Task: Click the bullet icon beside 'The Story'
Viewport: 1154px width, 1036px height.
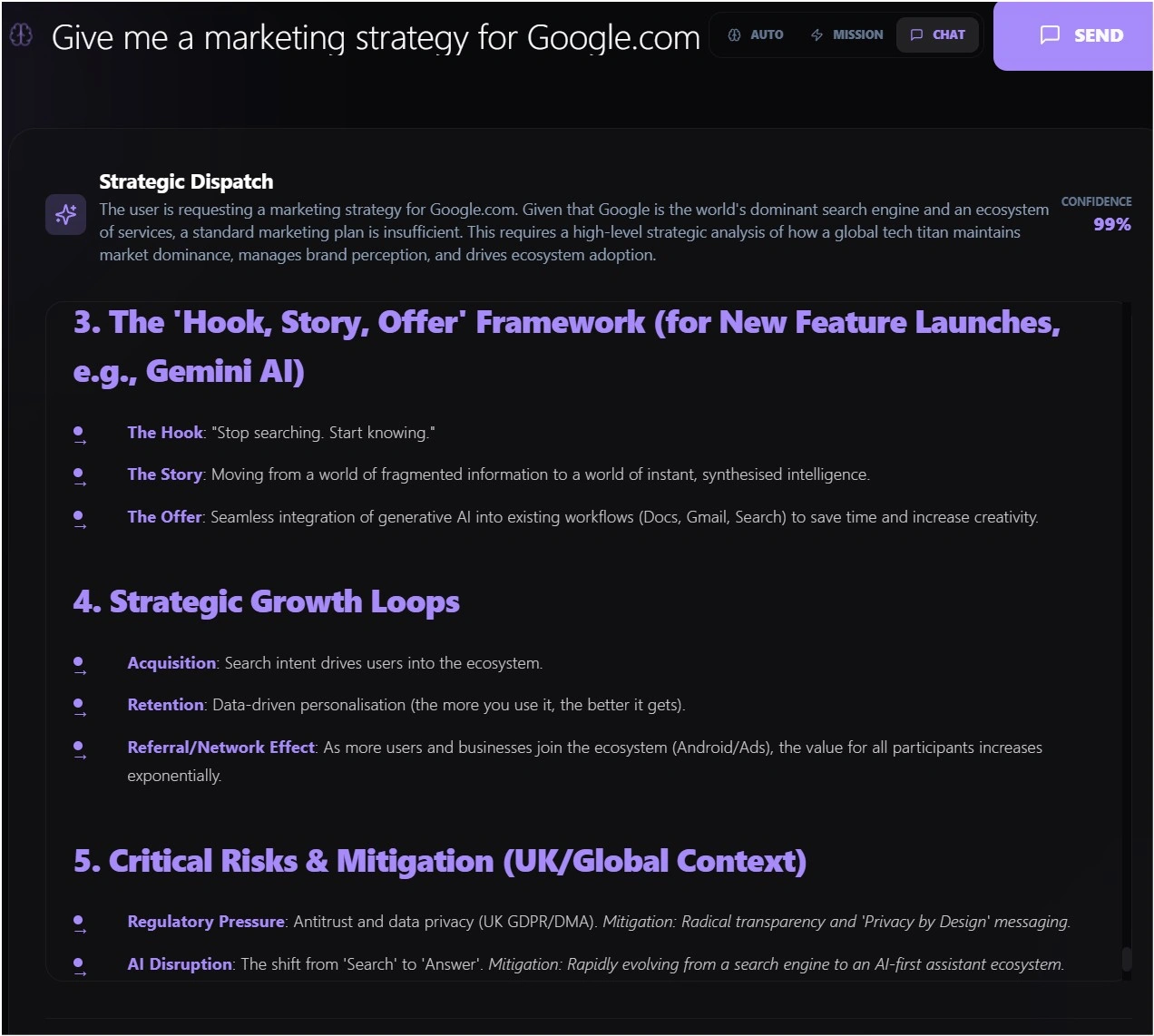Action: (x=80, y=477)
